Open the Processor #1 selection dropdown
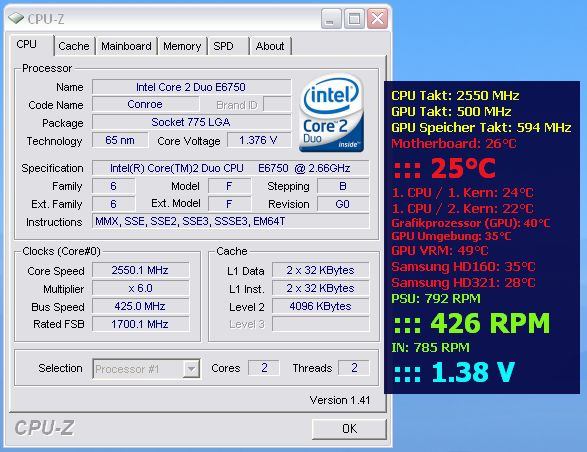Screen dimensions: 587x452 (x=146, y=369)
